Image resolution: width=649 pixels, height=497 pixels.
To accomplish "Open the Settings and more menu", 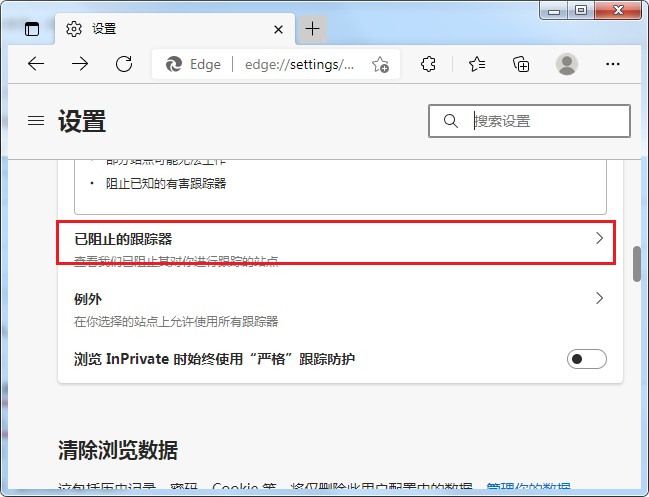I will pos(613,64).
